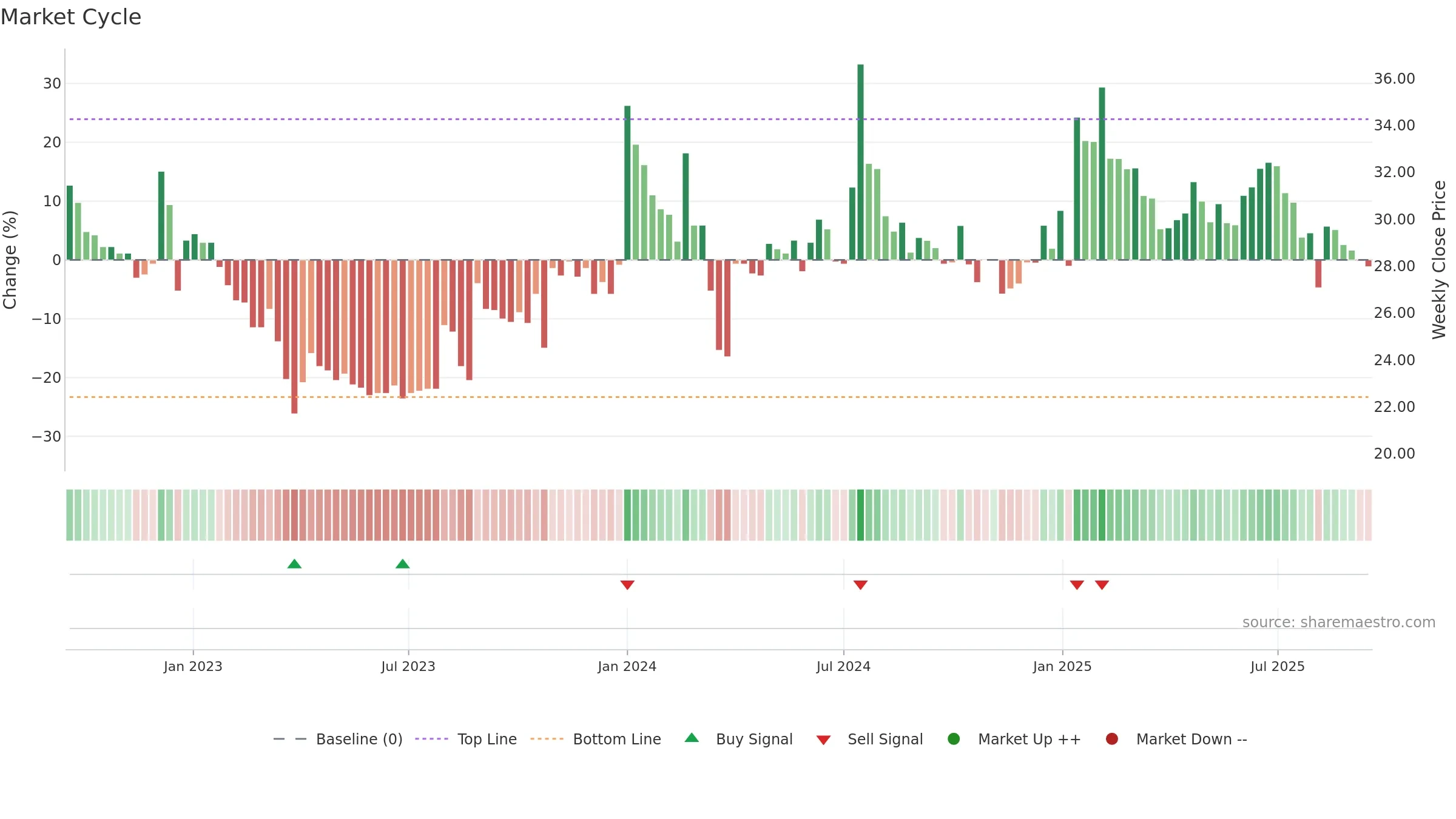Click the first green cell of the heatmap strip
The image size is (1456, 819).
pyautogui.click(x=70, y=515)
